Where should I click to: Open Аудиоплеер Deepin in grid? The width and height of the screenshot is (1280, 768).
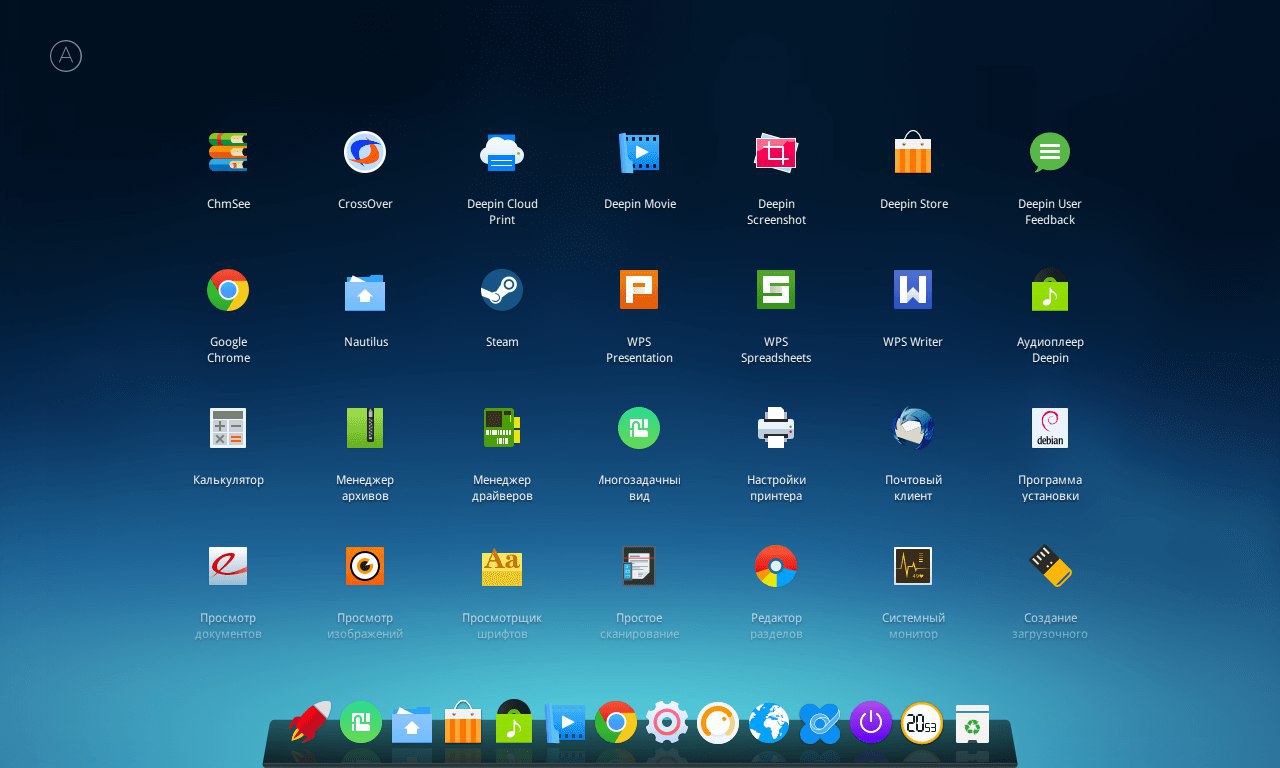(x=1050, y=290)
